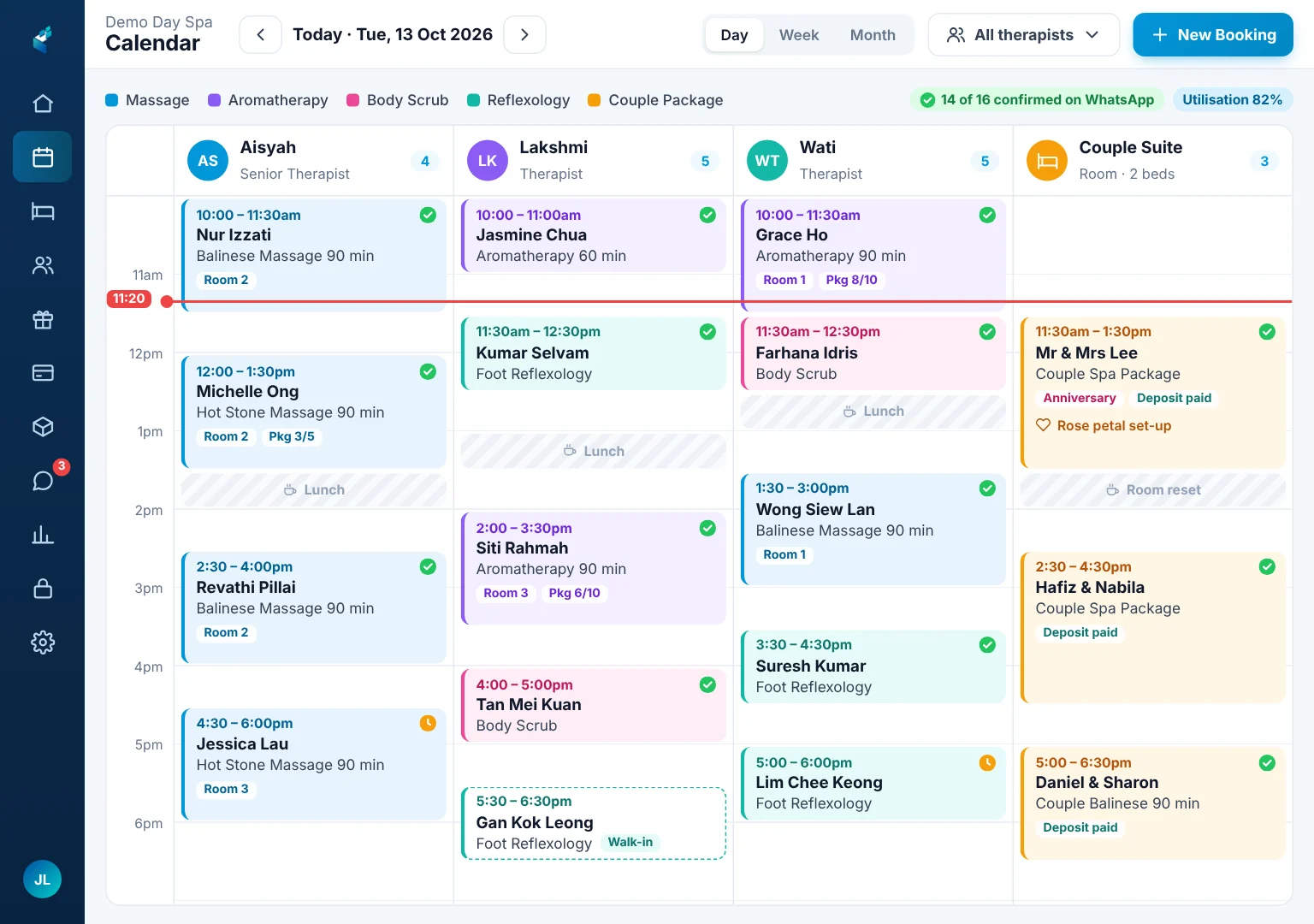Click 14 of 16 confirmed on WhatsApp badge
The image size is (1314, 924).
point(1037,100)
